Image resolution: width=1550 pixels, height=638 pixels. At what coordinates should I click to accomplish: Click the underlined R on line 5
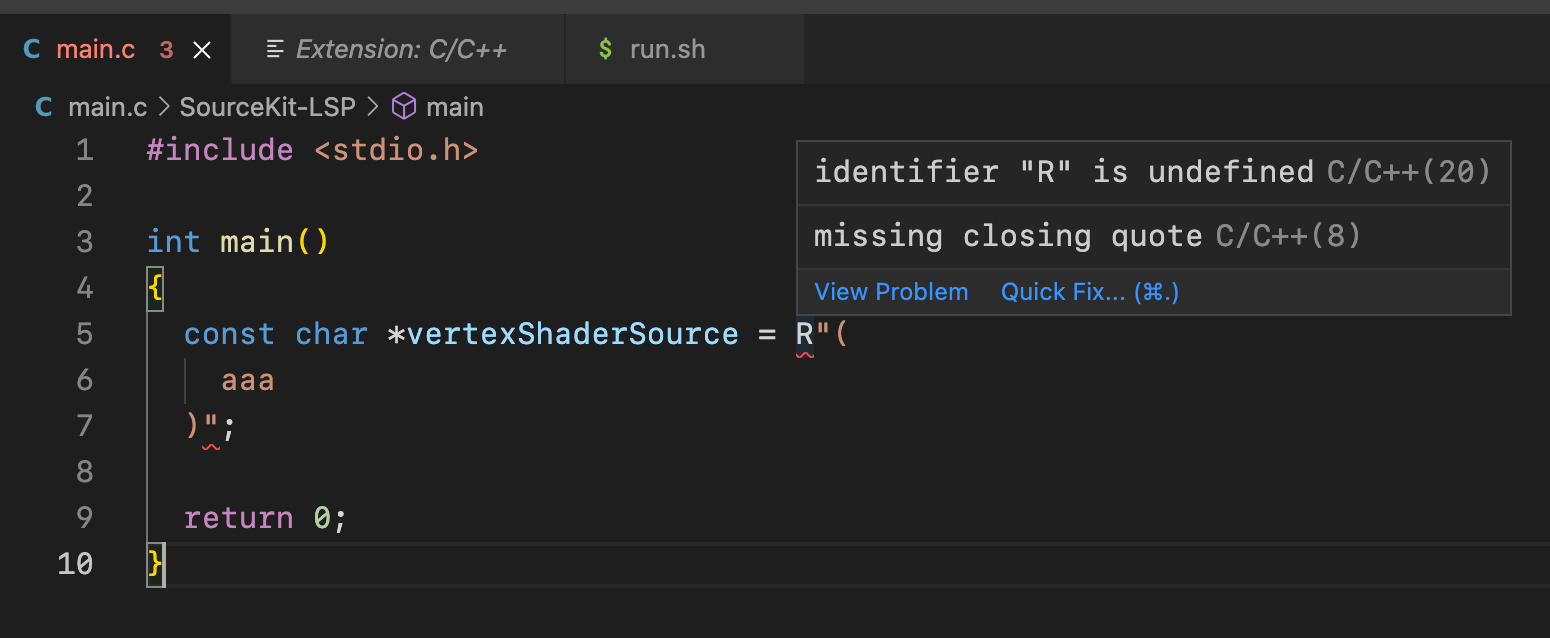[805, 334]
